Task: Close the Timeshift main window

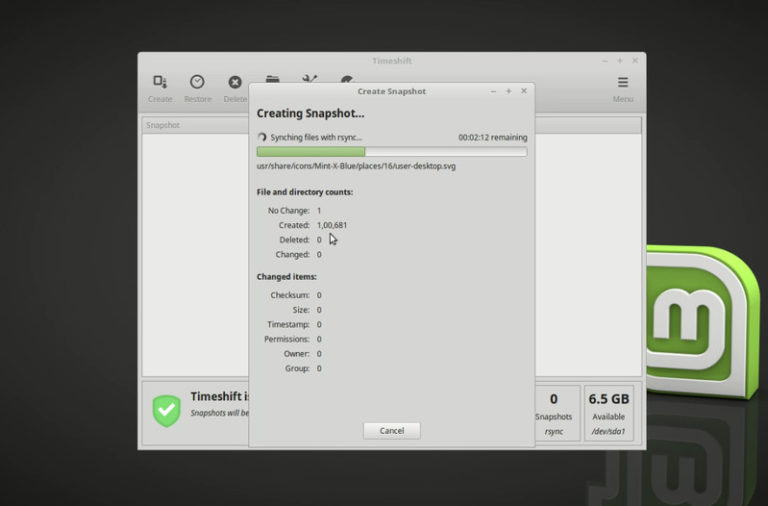Action: [635, 61]
